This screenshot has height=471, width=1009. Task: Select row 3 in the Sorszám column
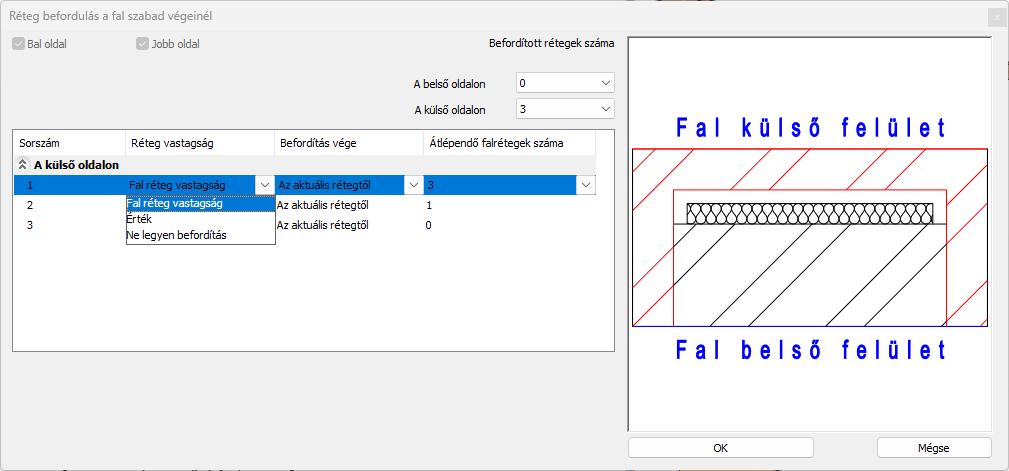[31, 226]
